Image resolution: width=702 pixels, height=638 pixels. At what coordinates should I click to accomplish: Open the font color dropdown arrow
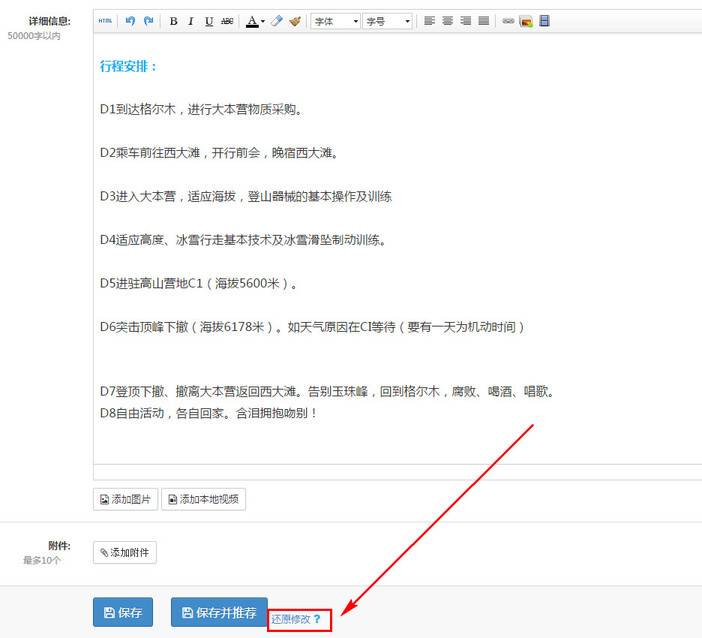(x=262, y=21)
